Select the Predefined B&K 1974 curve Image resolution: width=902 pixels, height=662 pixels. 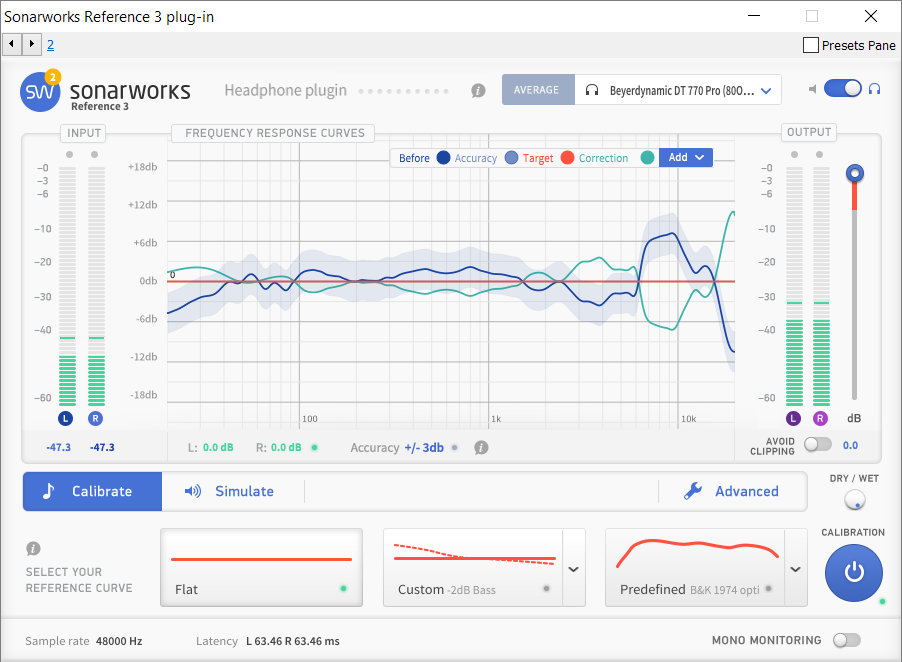(x=695, y=568)
